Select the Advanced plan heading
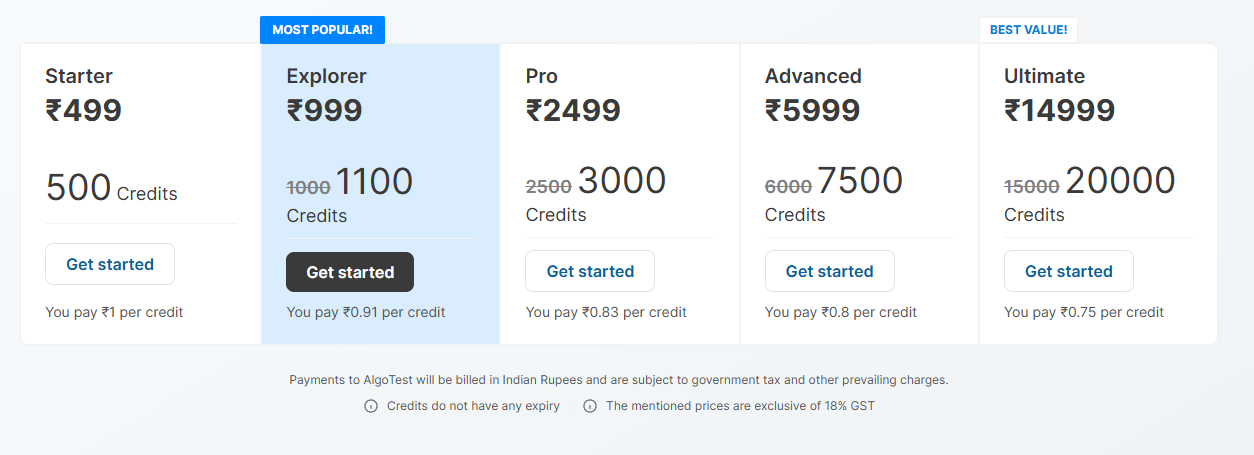 coord(813,76)
